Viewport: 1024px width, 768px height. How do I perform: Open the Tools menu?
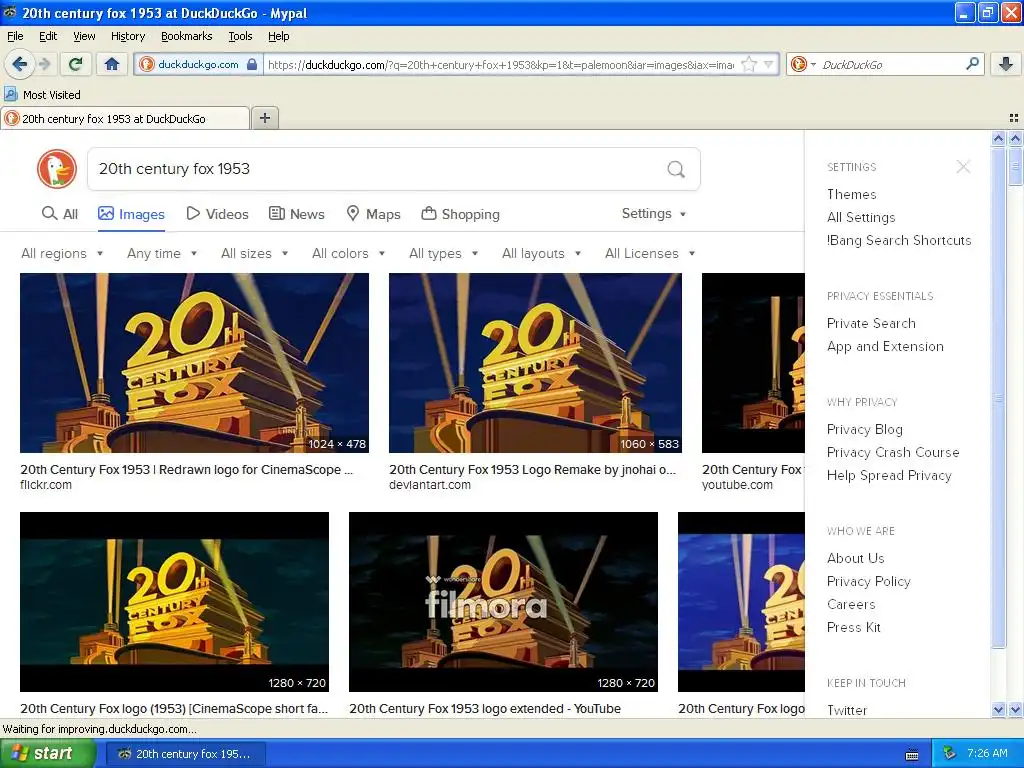[x=240, y=36]
